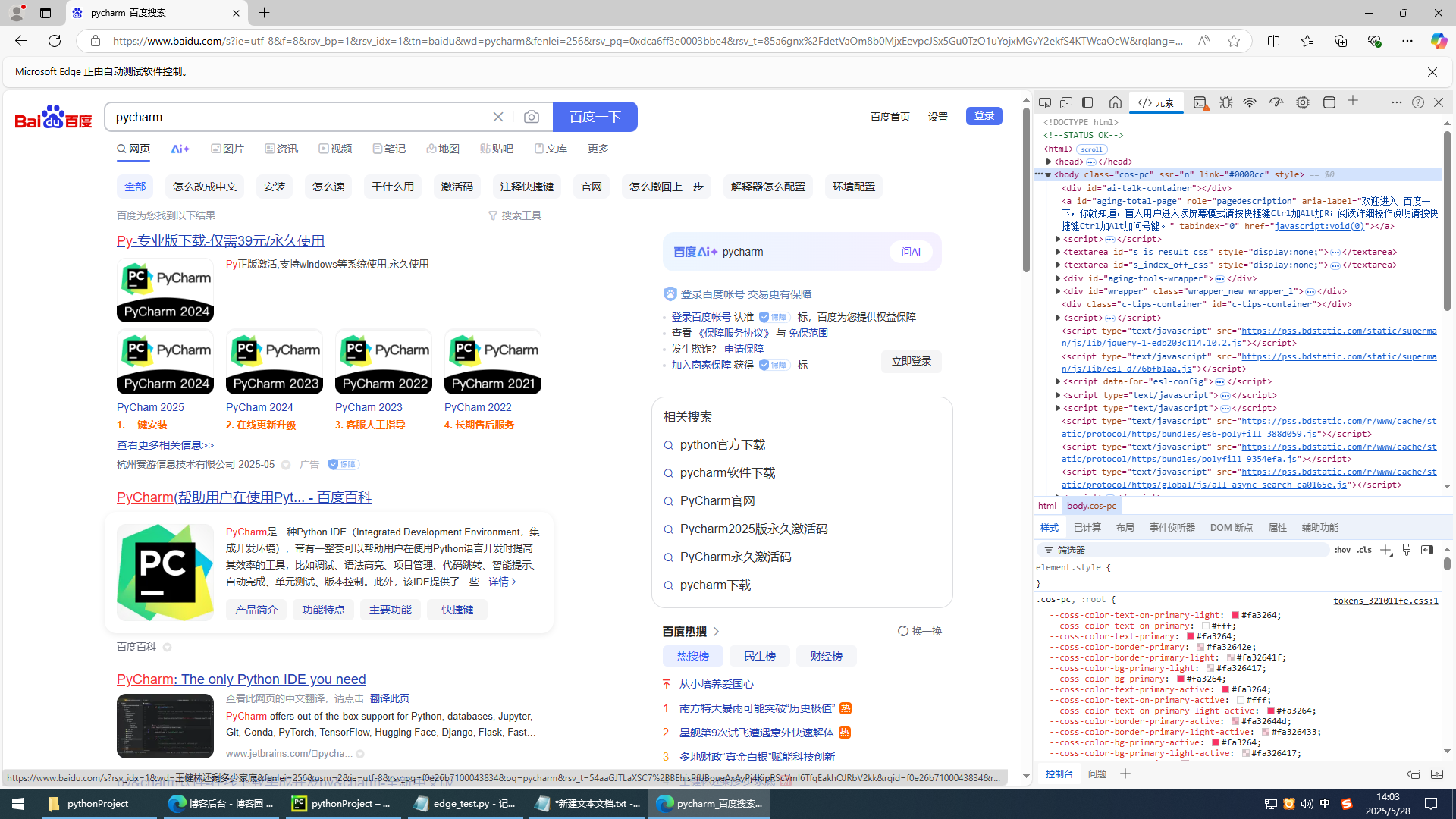The height and width of the screenshot is (819, 1456).
Task: Open the Sources debugger bug icon
Action: pyautogui.click(x=1225, y=102)
